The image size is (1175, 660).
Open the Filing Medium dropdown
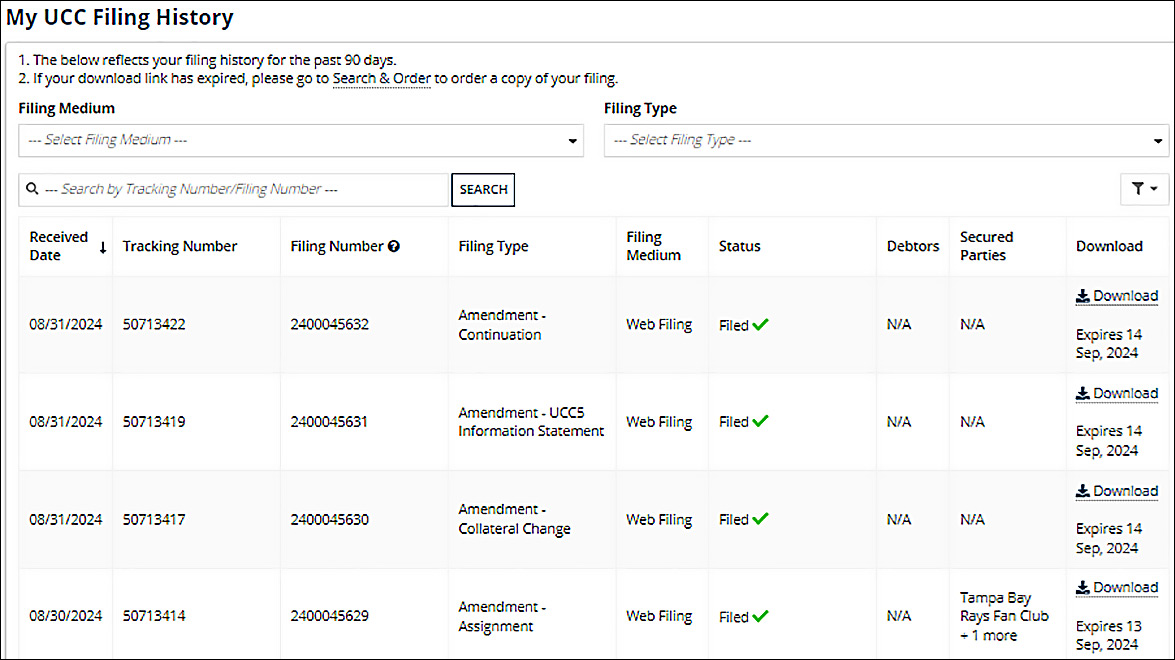pos(301,141)
